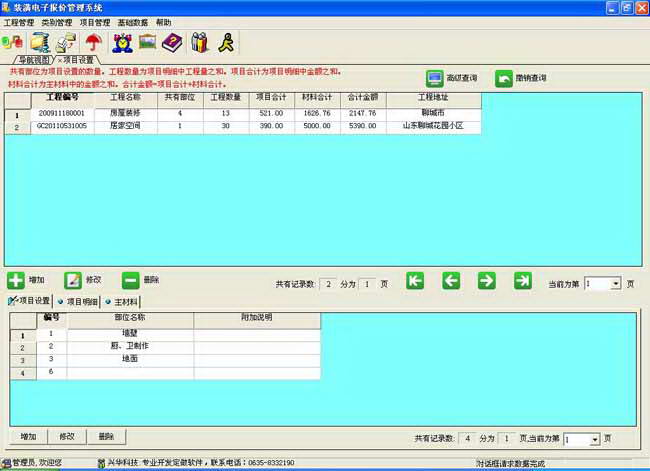Viewport: 650px width, 471px height.
Task: Click the green minus 删除 icon
Action: point(130,280)
